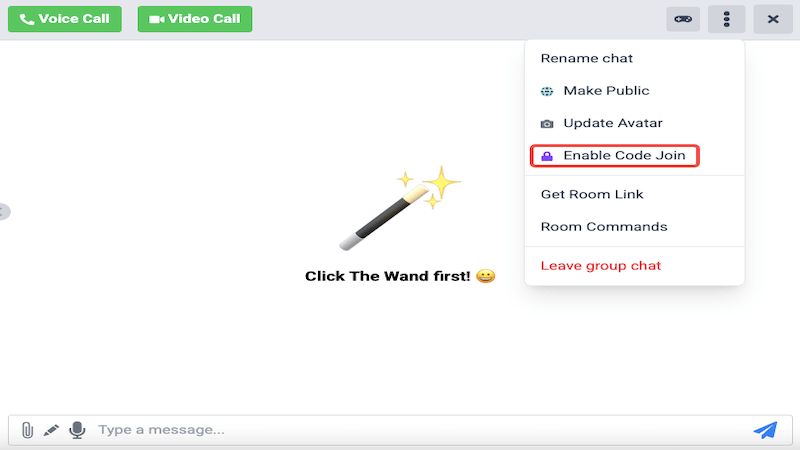This screenshot has height=450, width=800.
Task: Choose Make Public menu option
Action: (x=606, y=91)
